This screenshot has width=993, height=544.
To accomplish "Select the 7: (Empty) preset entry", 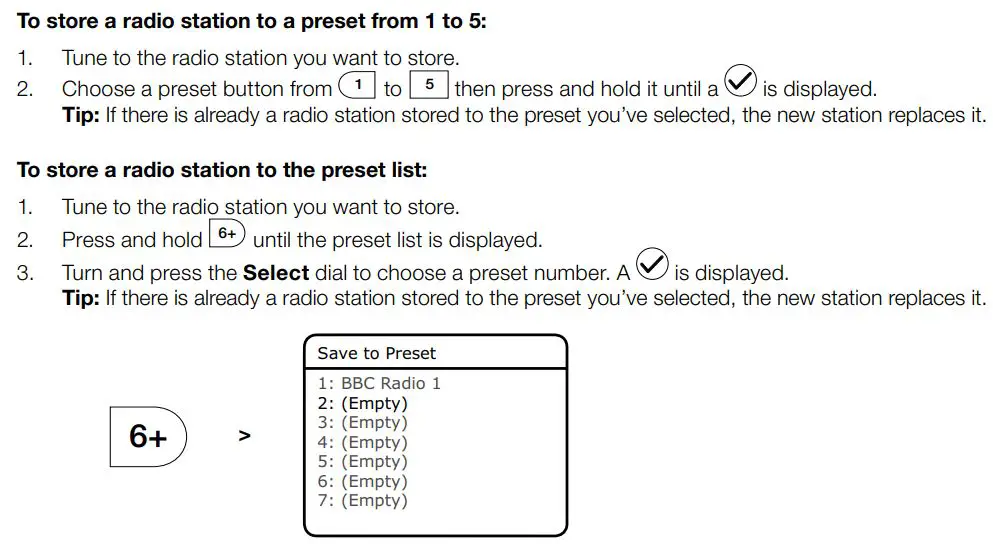I will 362,501.
